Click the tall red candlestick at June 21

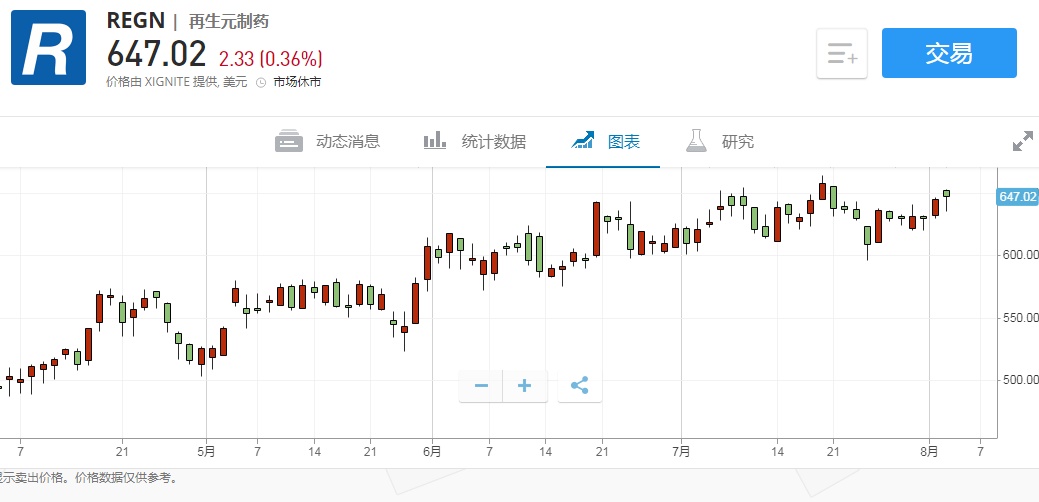pyautogui.click(x=596, y=229)
